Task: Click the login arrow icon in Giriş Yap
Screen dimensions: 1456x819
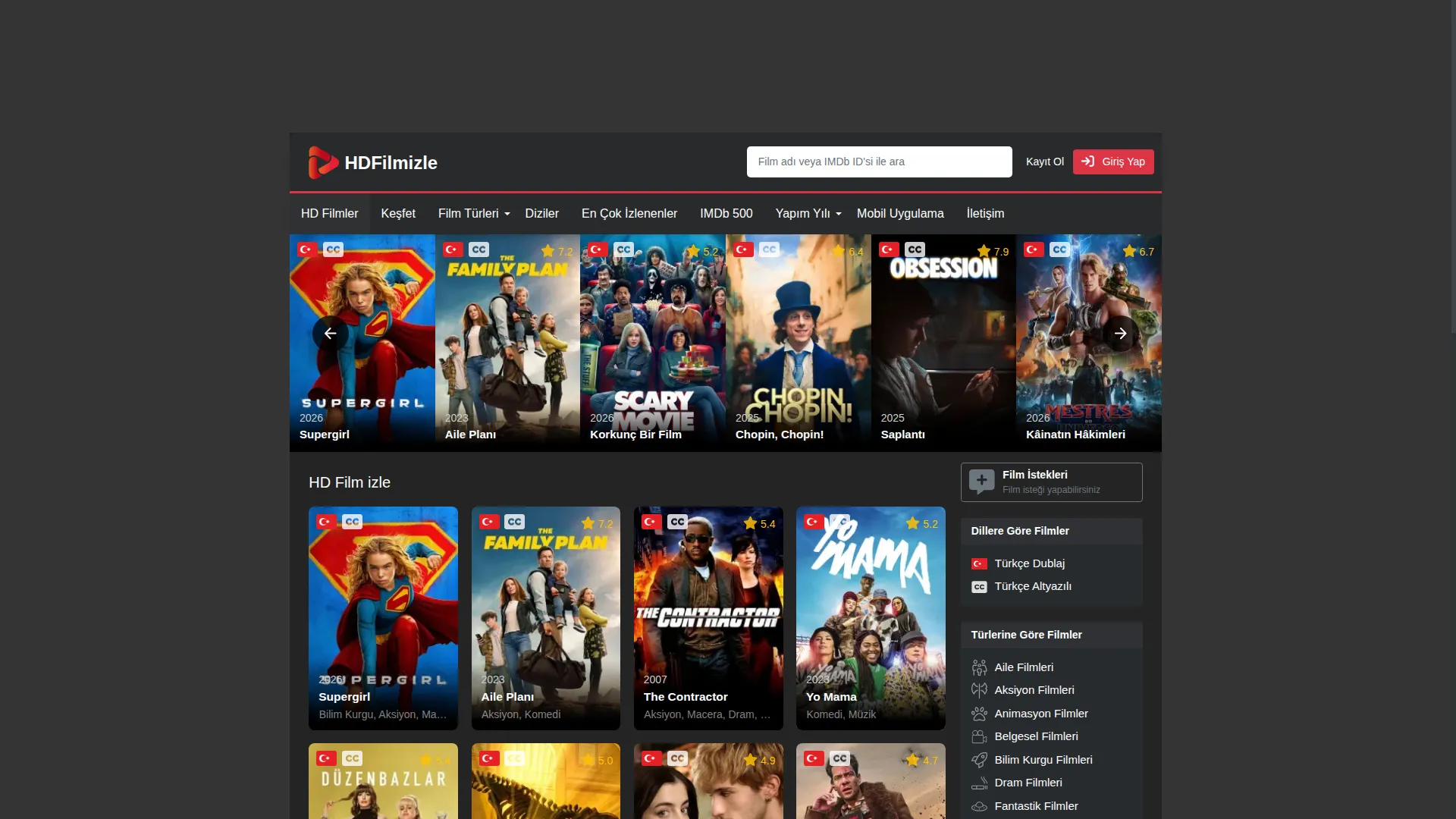Action: pos(1087,162)
